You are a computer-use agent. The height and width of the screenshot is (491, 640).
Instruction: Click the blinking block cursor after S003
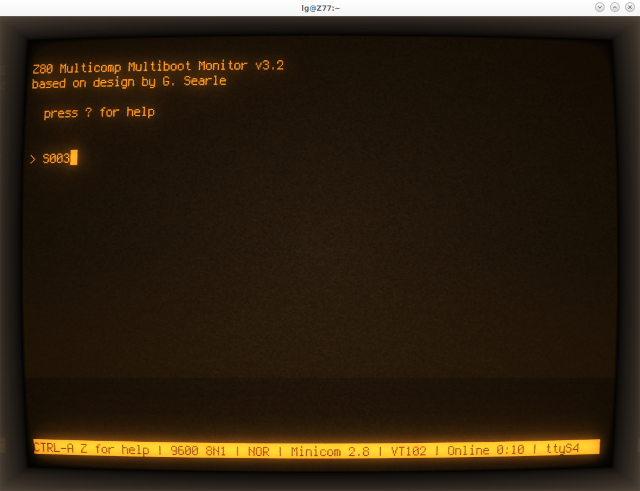[x=74, y=158]
